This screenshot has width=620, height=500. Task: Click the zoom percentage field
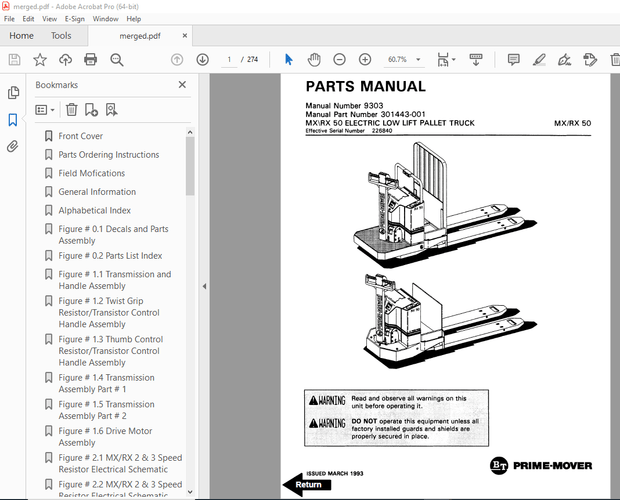[x=397, y=60]
